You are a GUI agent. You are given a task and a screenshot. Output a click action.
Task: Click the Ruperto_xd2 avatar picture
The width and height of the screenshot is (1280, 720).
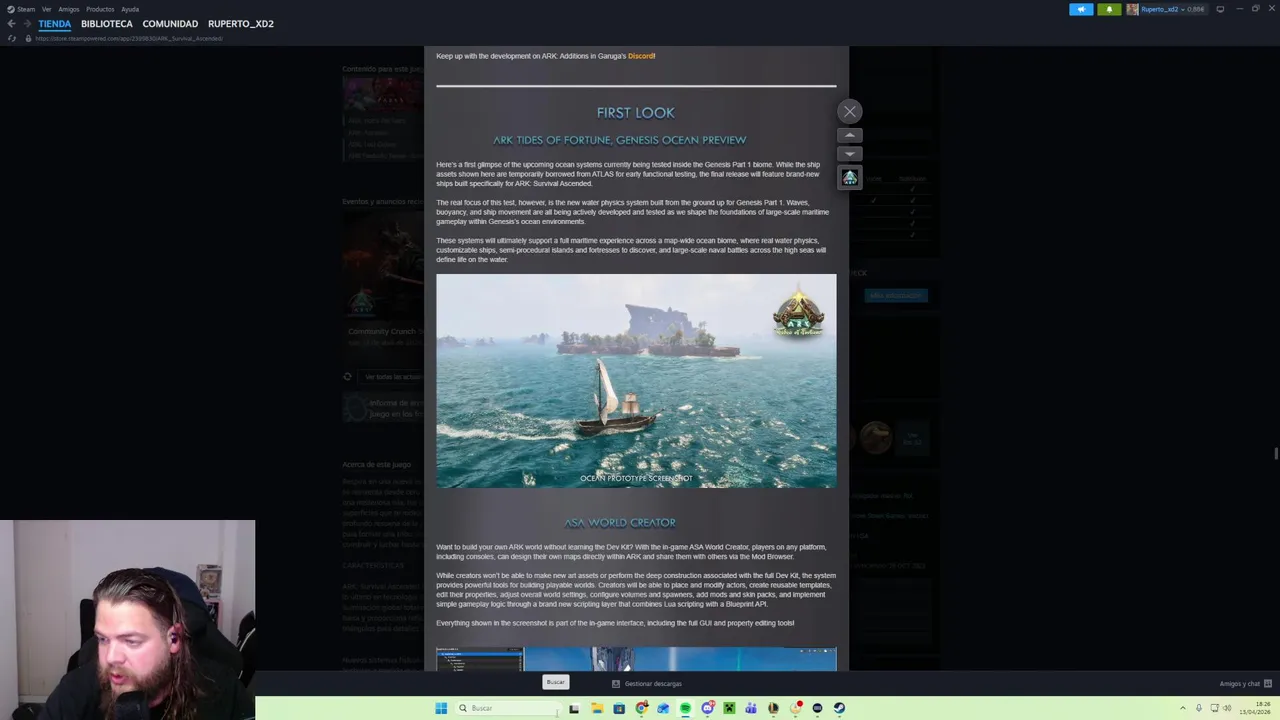tap(1133, 9)
